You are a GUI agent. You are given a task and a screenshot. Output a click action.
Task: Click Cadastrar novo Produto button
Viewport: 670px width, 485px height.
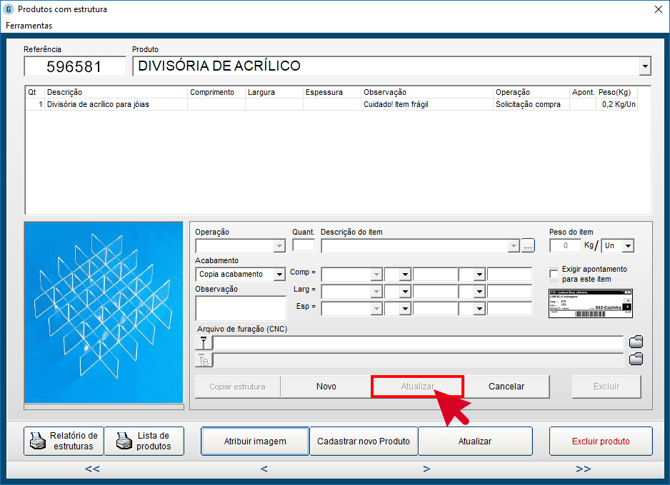tap(364, 441)
